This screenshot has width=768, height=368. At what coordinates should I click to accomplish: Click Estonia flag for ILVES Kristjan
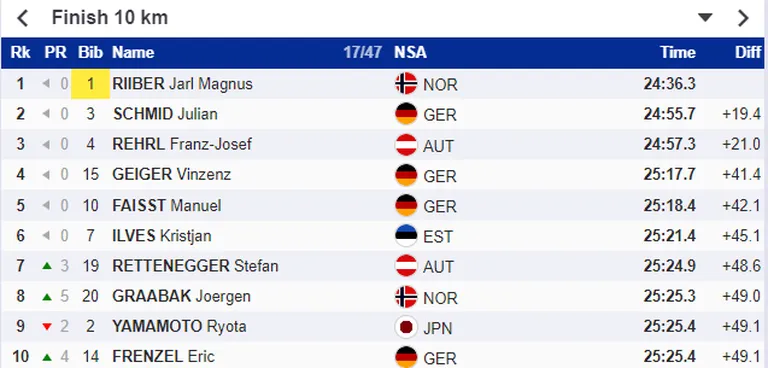click(x=406, y=236)
